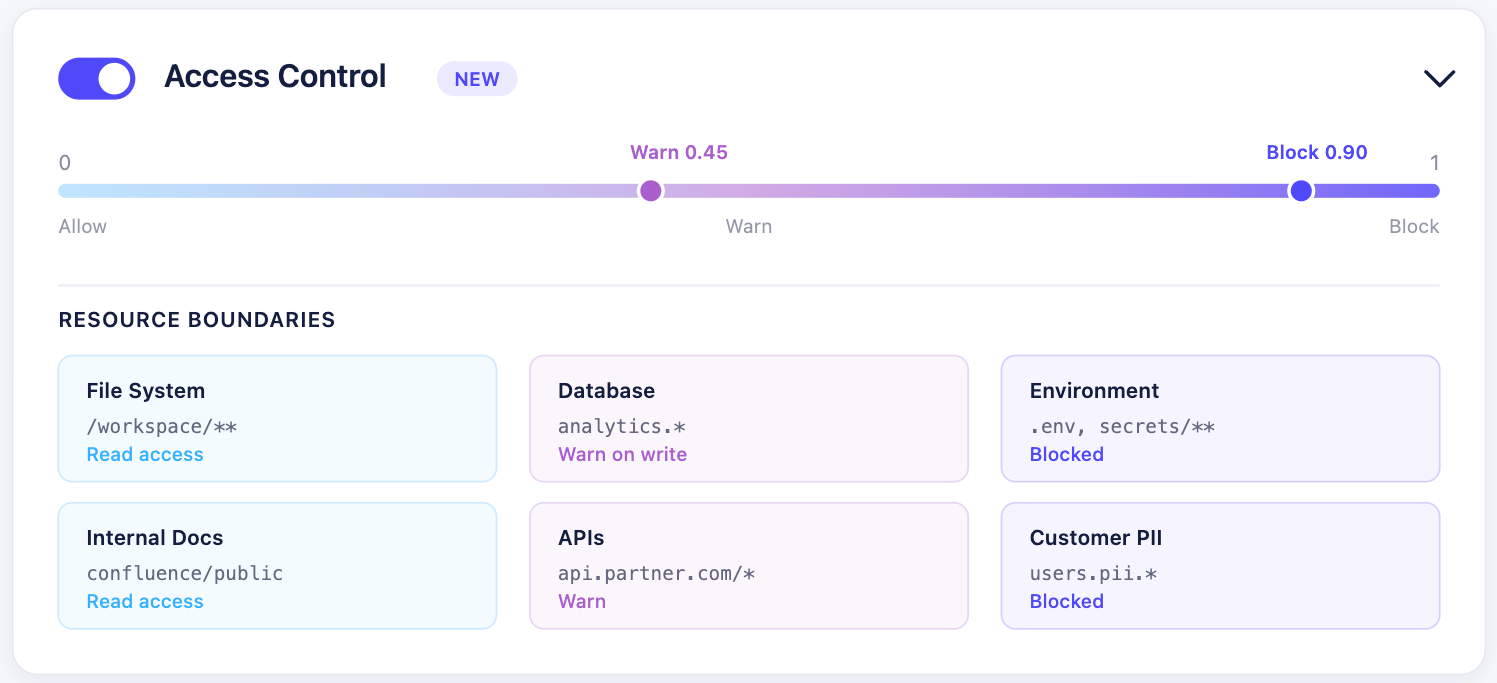Open the File System resource card
Image resolution: width=1497 pixels, height=683 pixels.
pos(277,418)
